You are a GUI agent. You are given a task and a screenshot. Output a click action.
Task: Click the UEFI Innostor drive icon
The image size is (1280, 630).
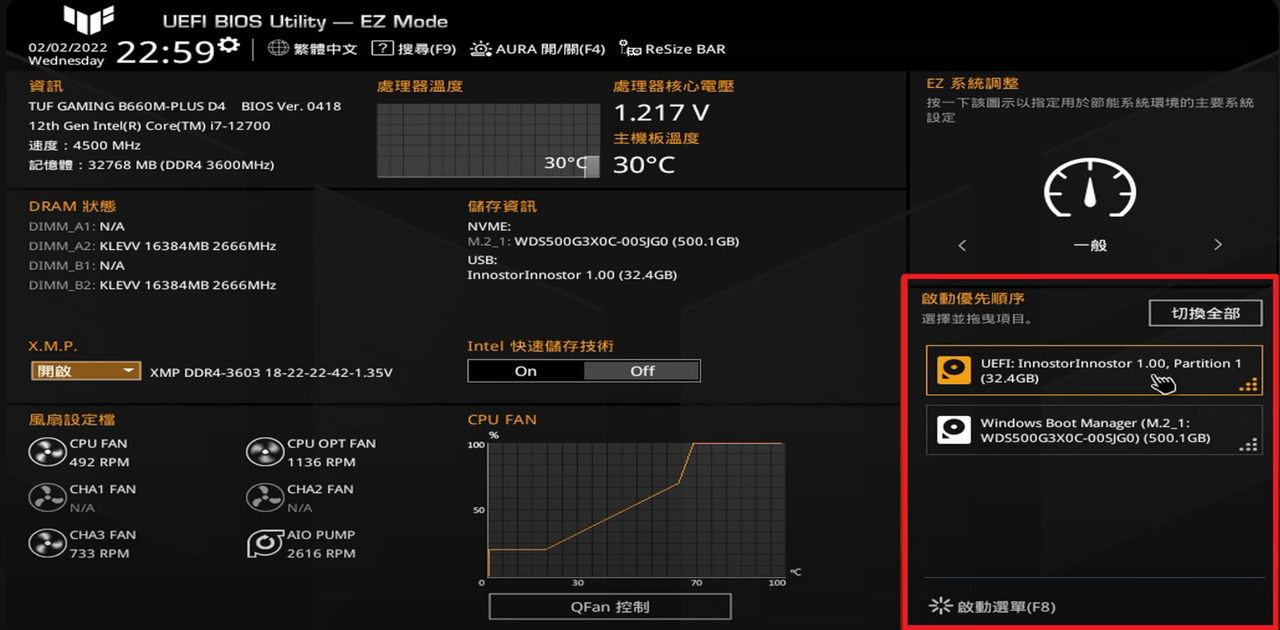pos(954,371)
